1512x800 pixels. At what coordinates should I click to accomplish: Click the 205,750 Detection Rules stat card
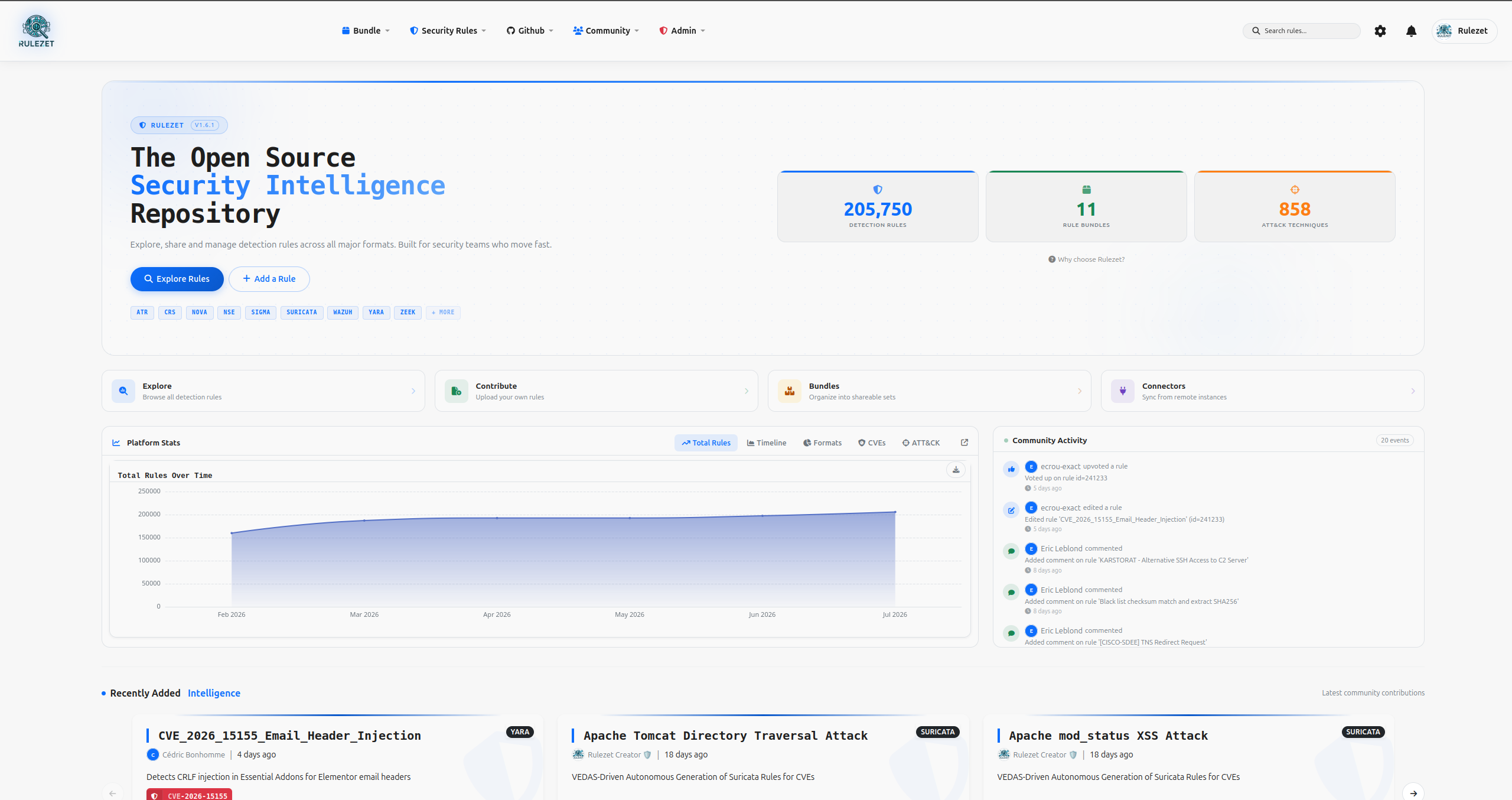(878, 207)
